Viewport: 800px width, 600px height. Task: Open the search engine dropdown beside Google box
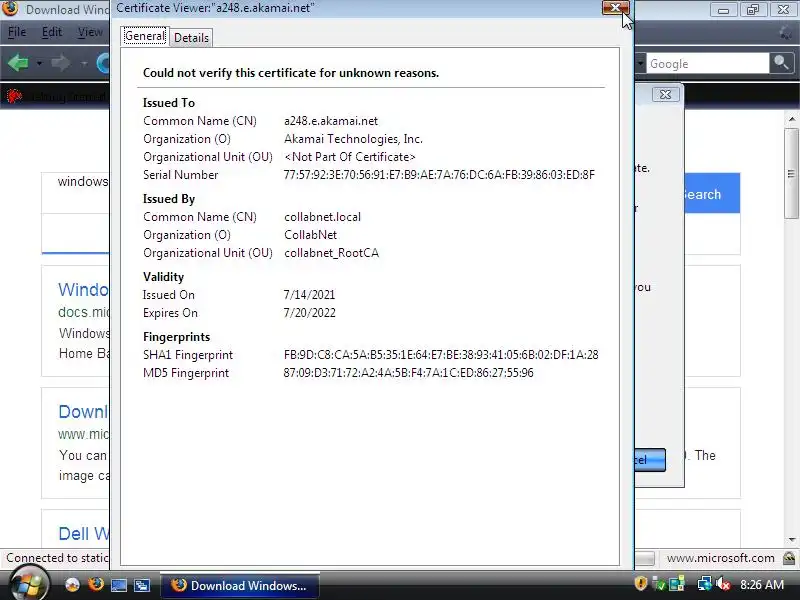[640, 64]
